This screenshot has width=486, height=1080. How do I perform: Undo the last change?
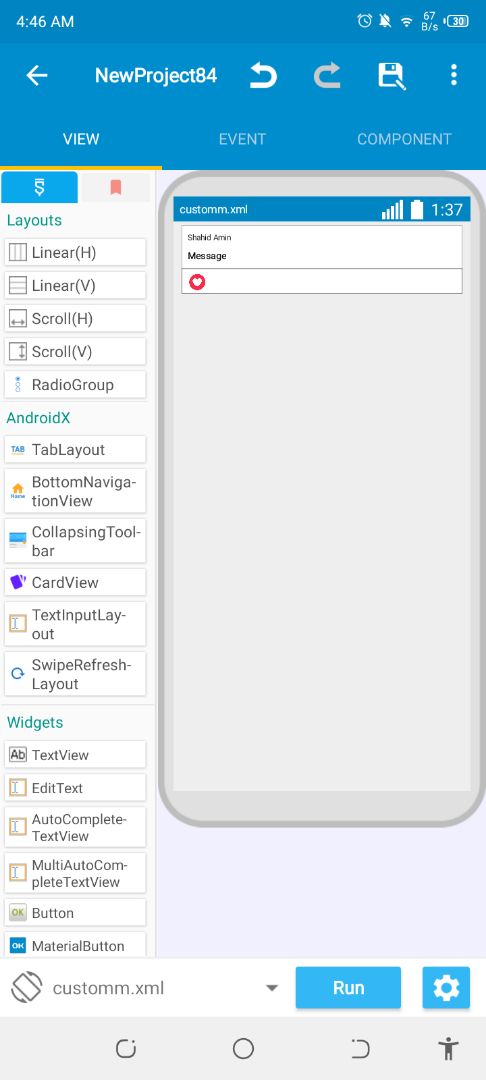coord(263,75)
